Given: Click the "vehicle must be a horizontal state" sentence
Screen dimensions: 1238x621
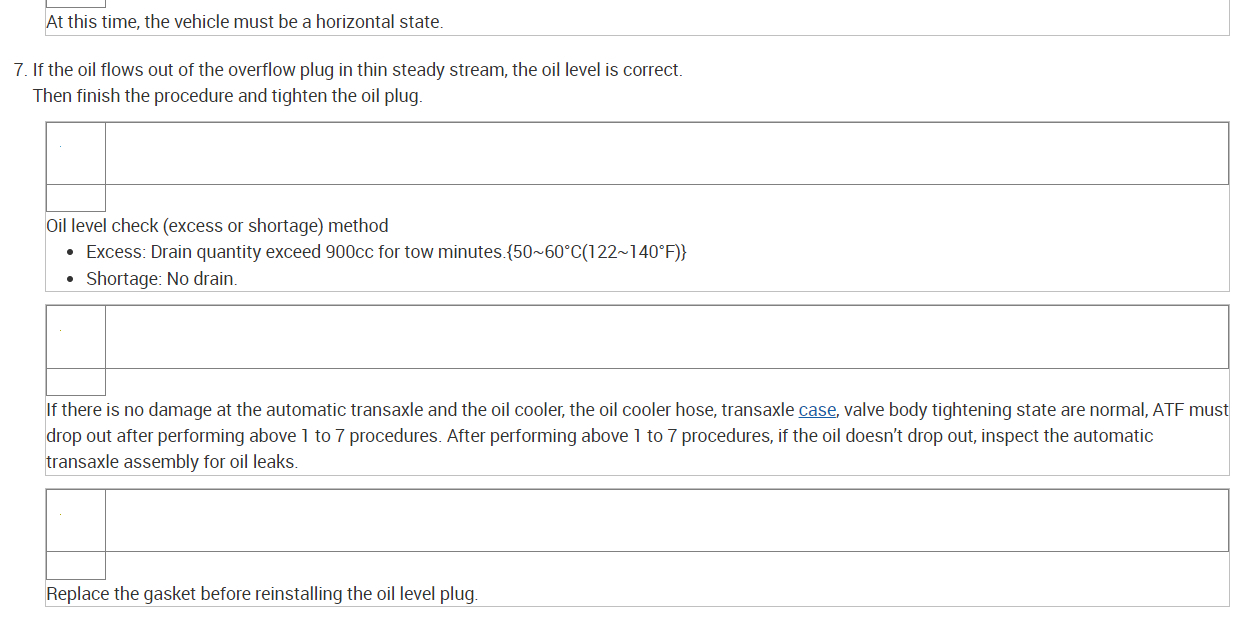Looking at the screenshot, I should pyautogui.click(x=244, y=21).
